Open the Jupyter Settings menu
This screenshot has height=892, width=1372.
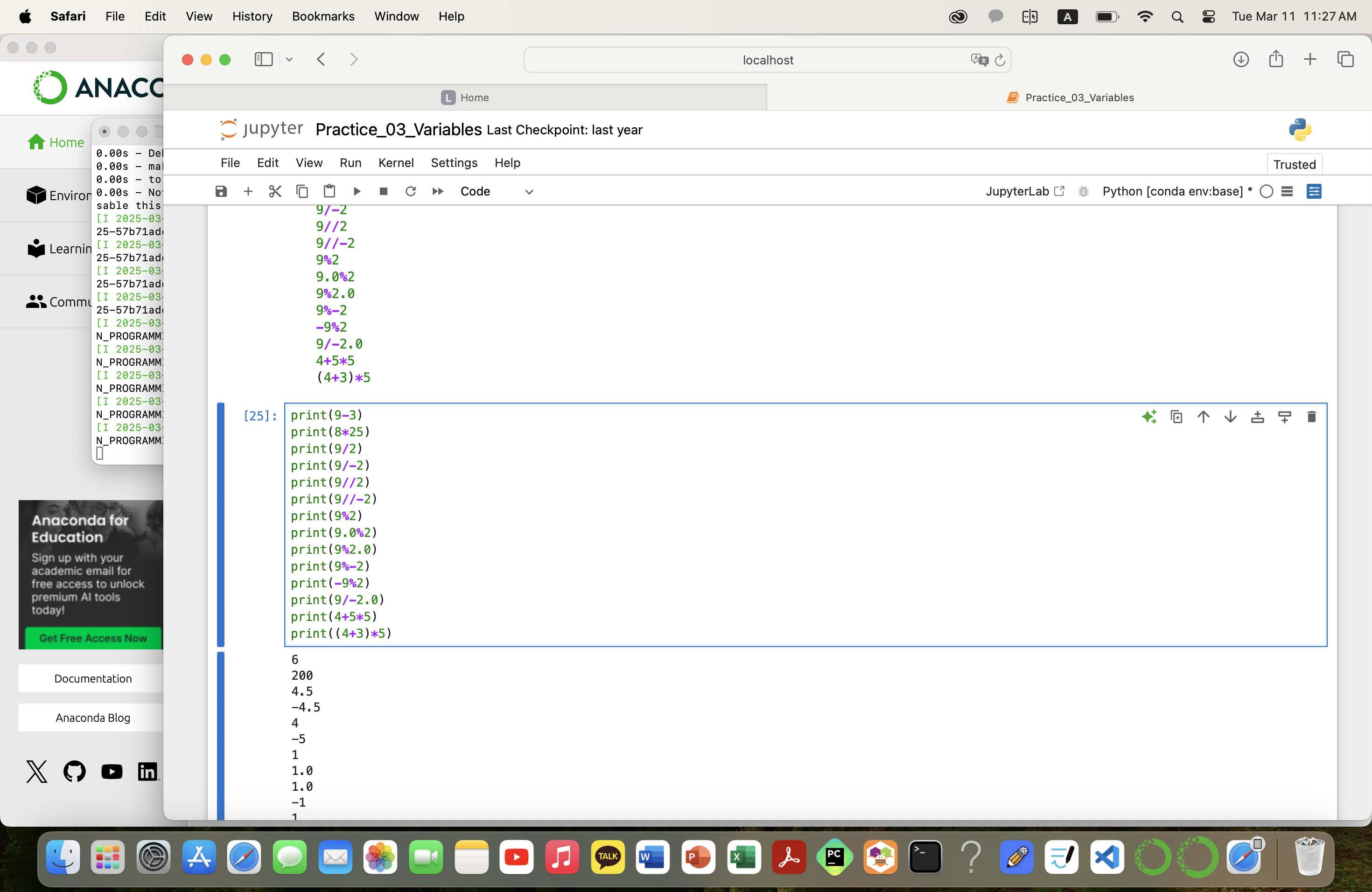coord(454,162)
